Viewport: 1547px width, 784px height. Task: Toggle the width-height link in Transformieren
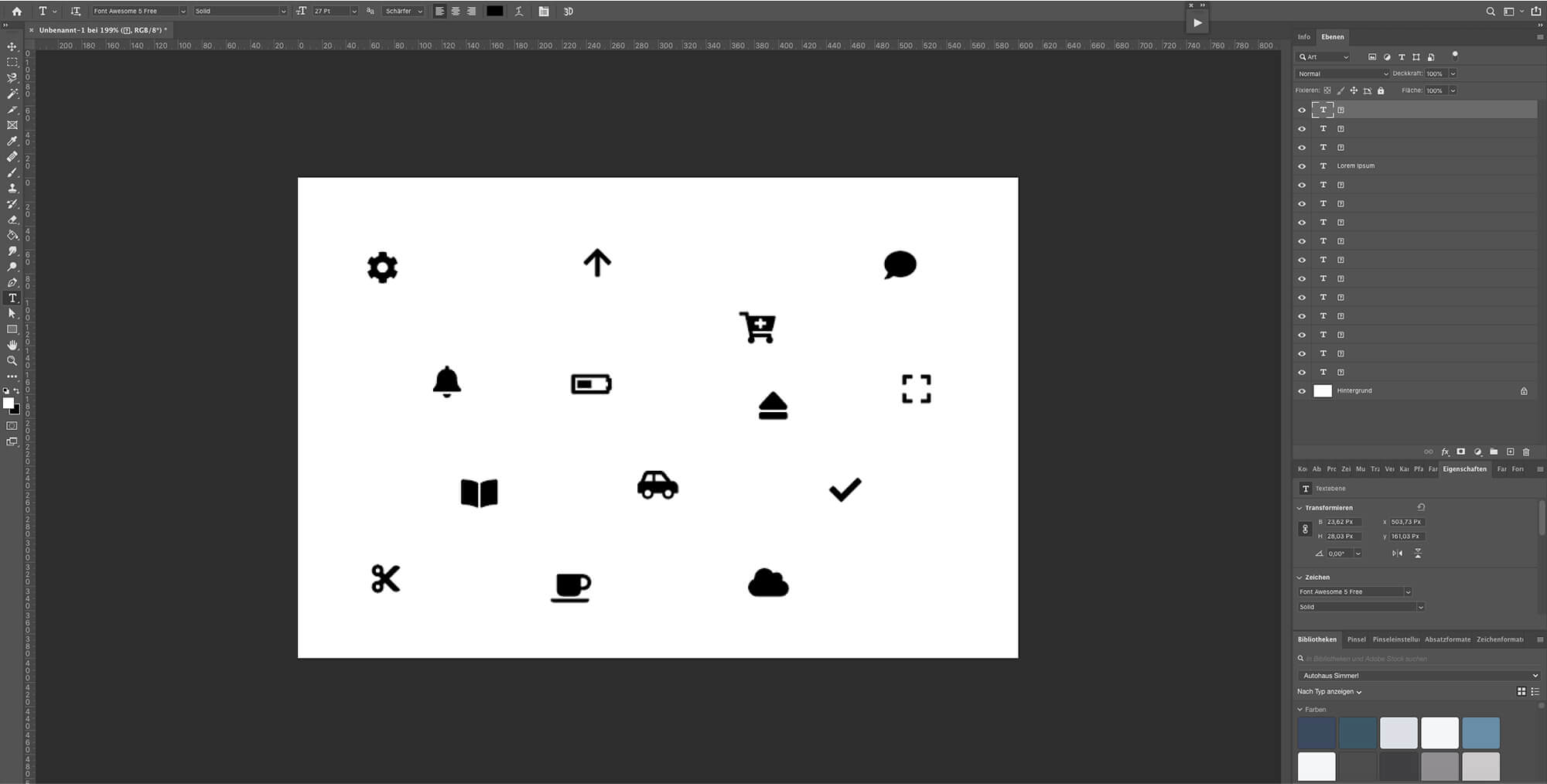[1303, 528]
